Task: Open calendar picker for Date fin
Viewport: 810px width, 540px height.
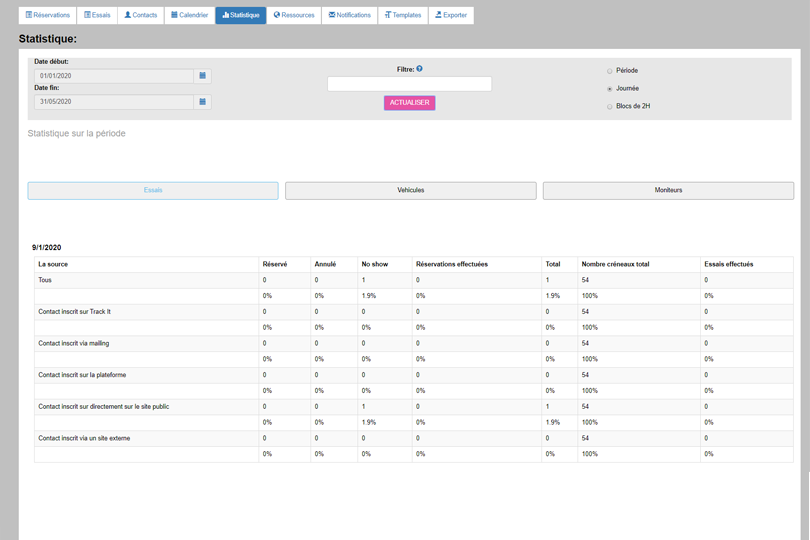Action: [202, 102]
